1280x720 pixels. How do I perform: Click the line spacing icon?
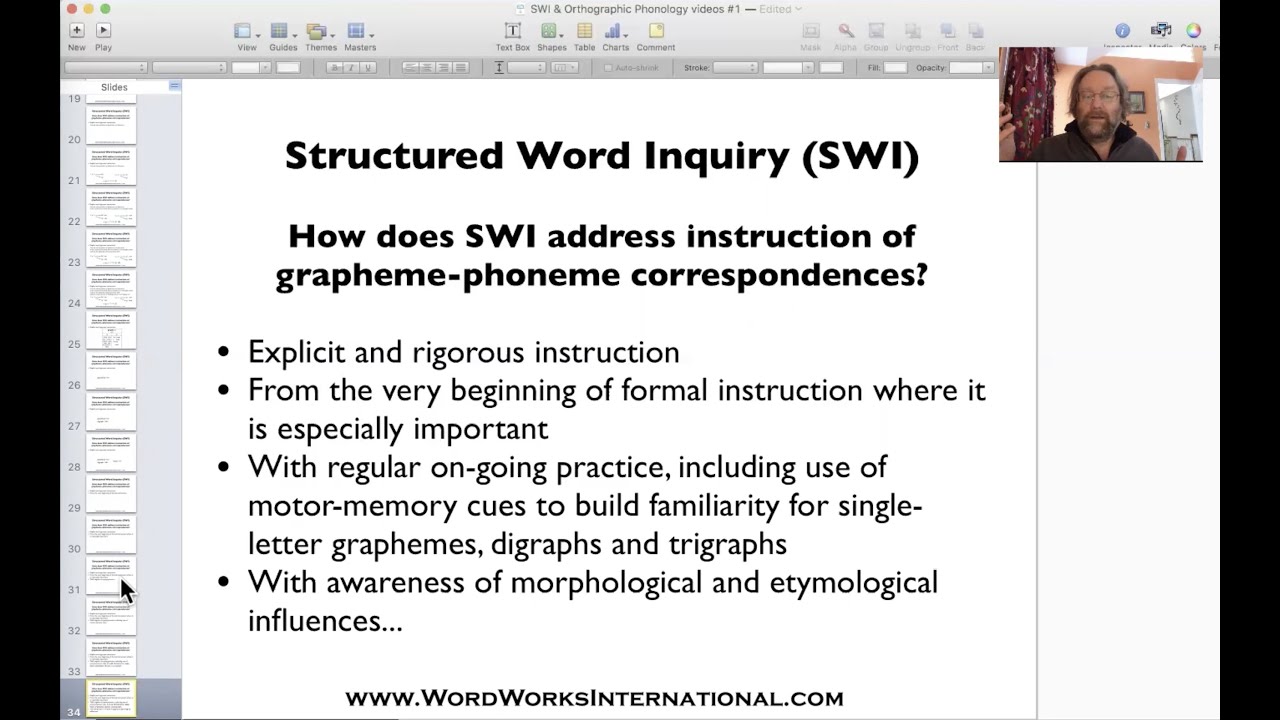499,68
